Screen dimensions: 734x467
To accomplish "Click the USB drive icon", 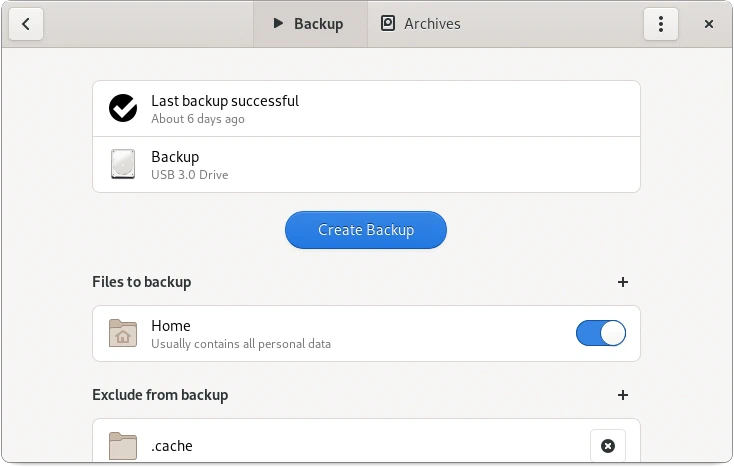I will click(x=123, y=165).
